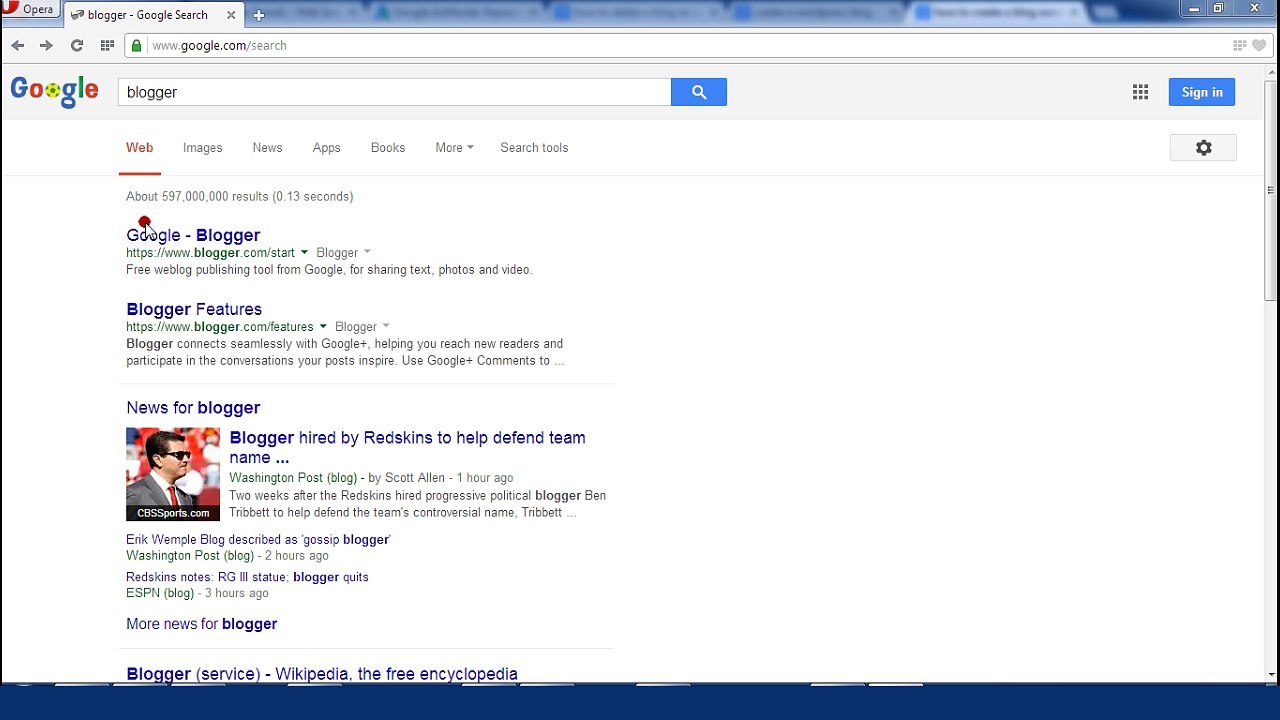This screenshot has width=1280, height=720.
Task: Select the Web results tab
Action: pyautogui.click(x=139, y=148)
